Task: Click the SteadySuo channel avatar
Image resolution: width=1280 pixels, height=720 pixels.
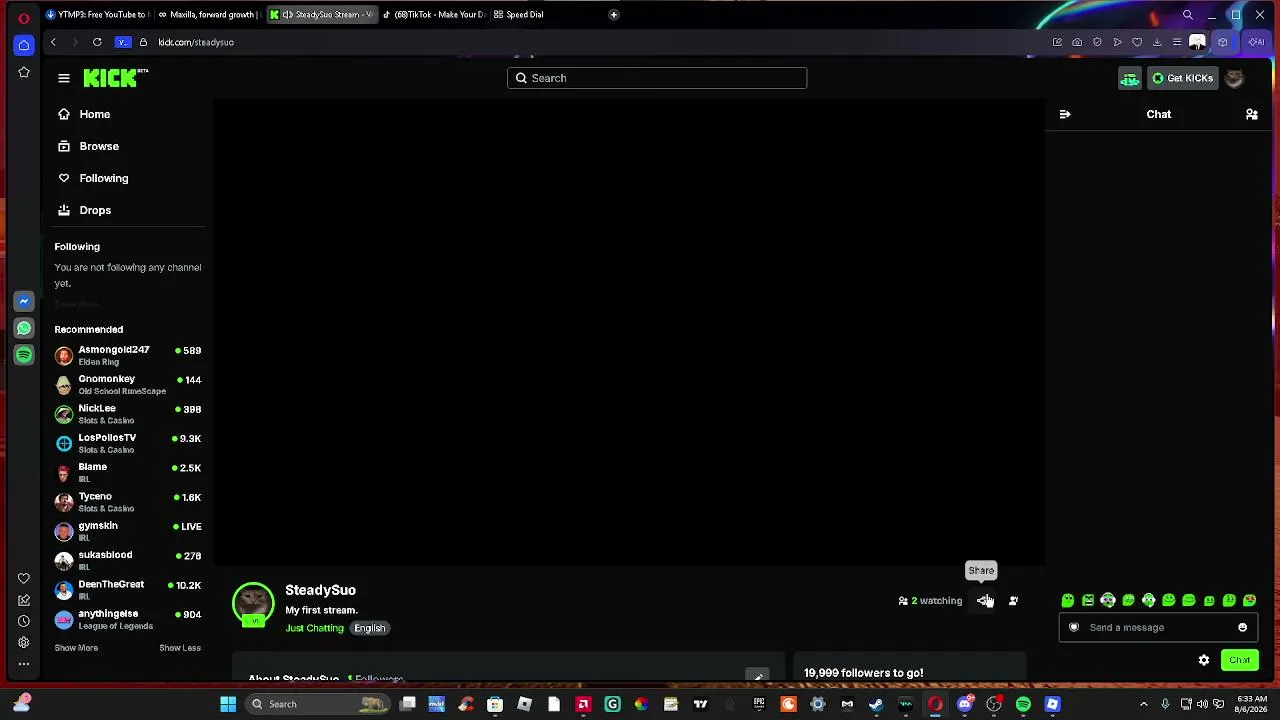Action: pyautogui.click(x=253, y=603)
